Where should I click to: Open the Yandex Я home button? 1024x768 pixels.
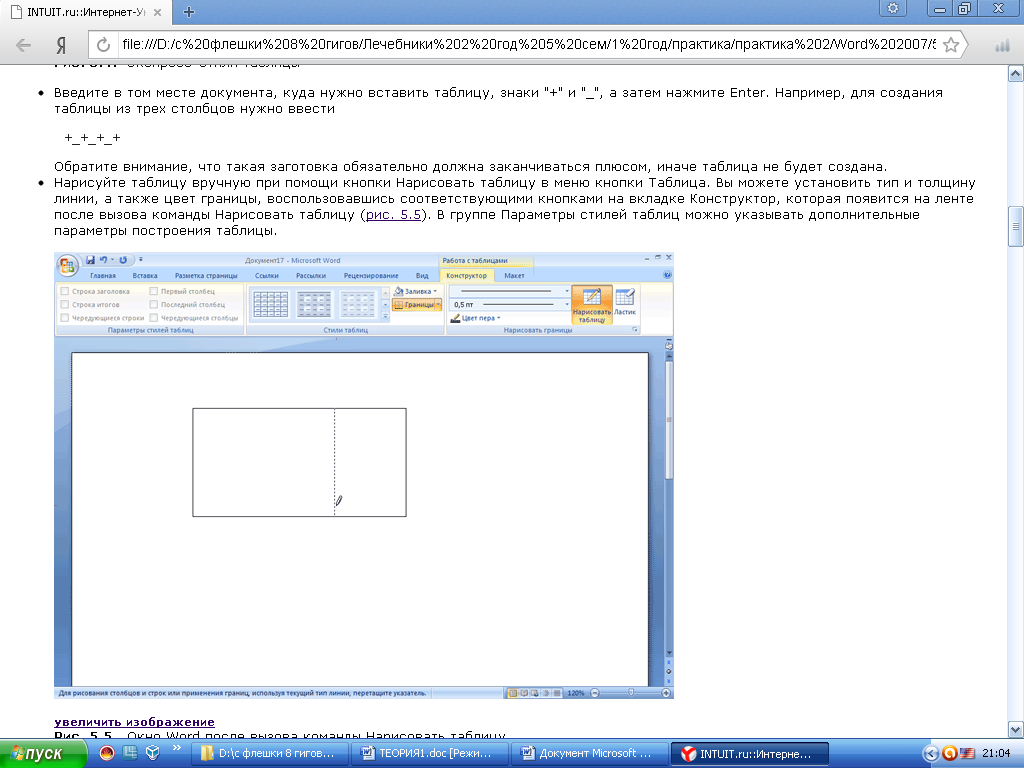(61, 45)
